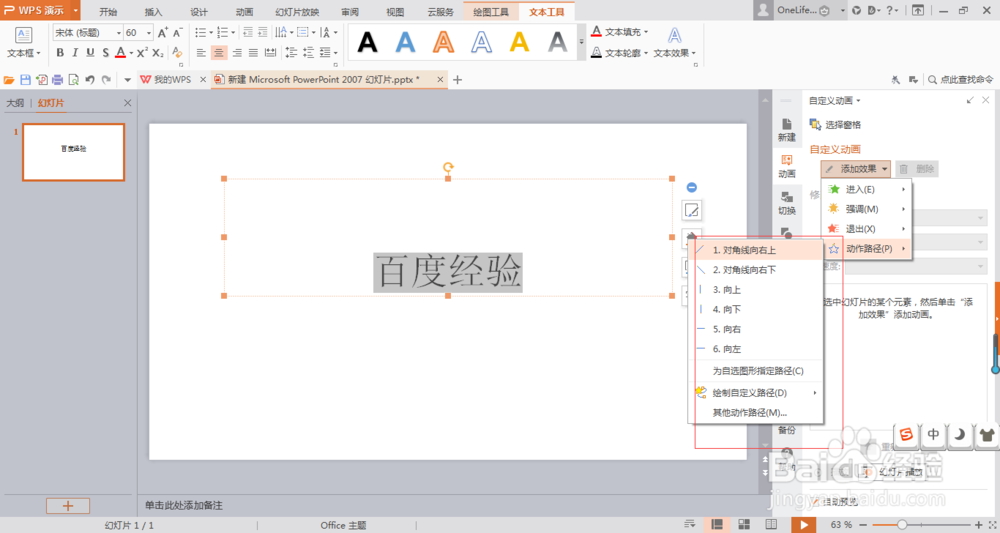The image size is (1000, 533).
Task: Switch to slide sorter view
Action: [744, 524]
